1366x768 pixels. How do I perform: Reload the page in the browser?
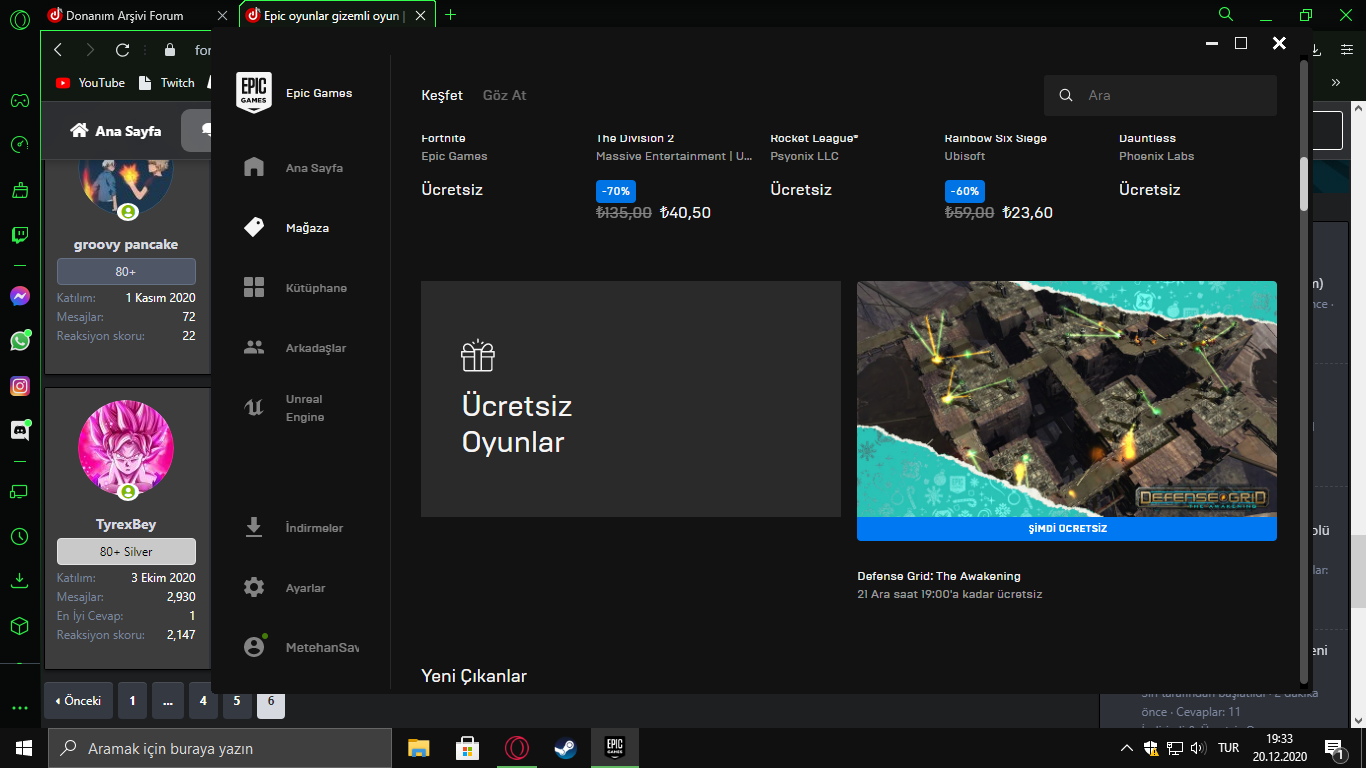(123, 50)
